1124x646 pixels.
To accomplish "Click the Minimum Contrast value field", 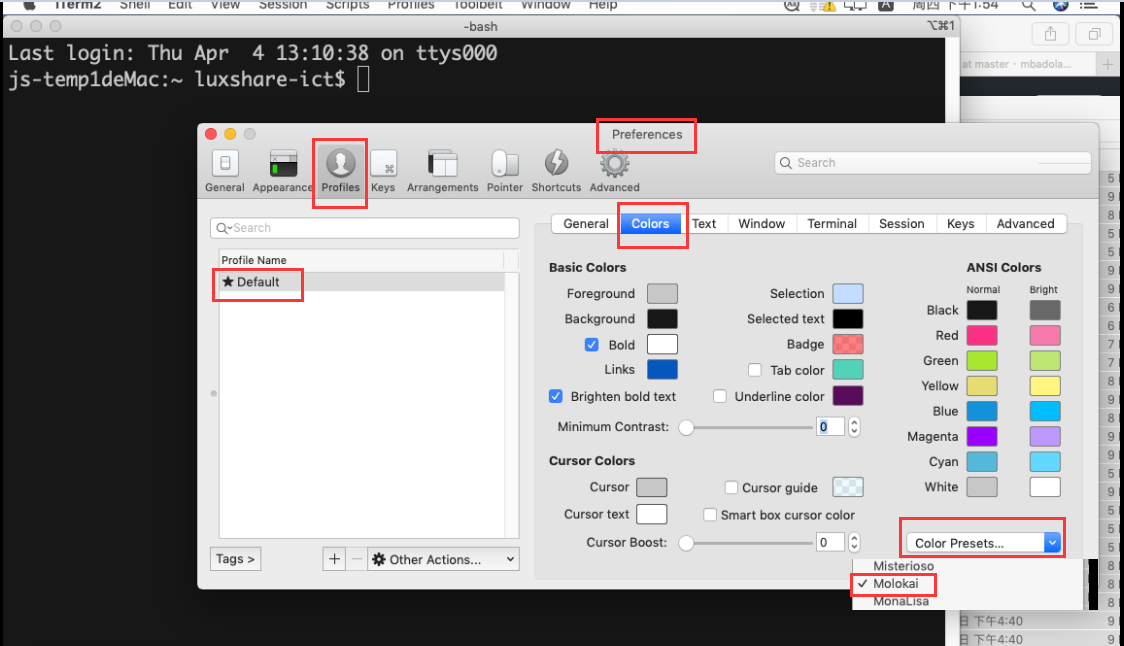I will (x=831, y=427).
